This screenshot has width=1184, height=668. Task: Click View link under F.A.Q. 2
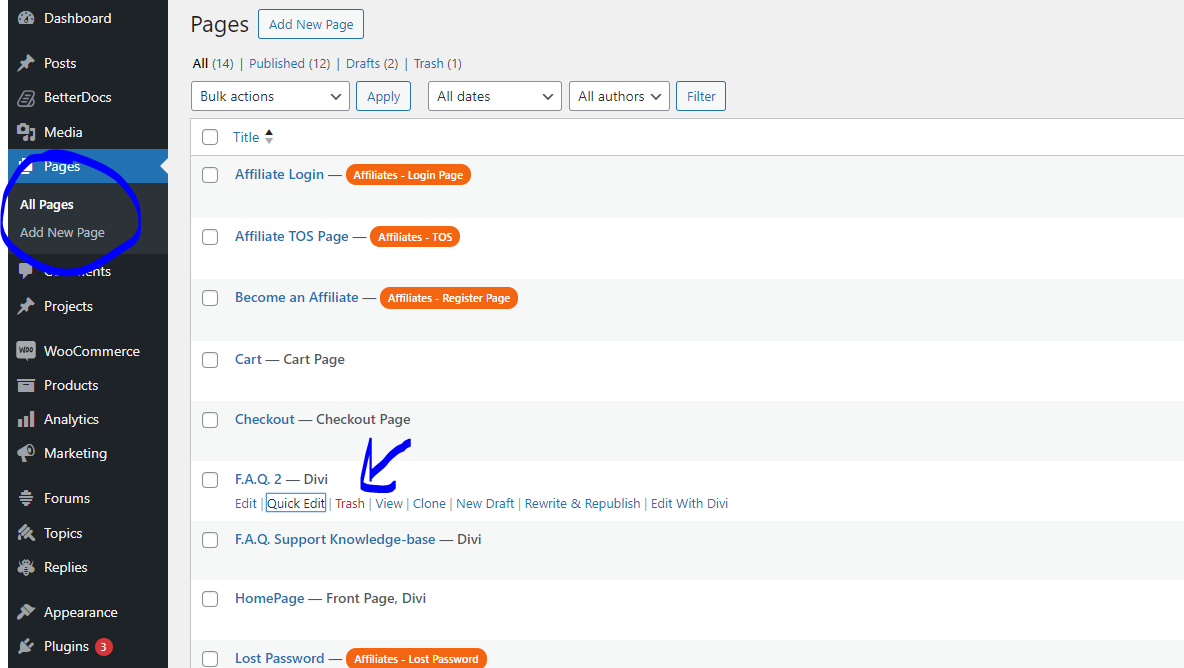pyautogui.click(x=389, y=503)
